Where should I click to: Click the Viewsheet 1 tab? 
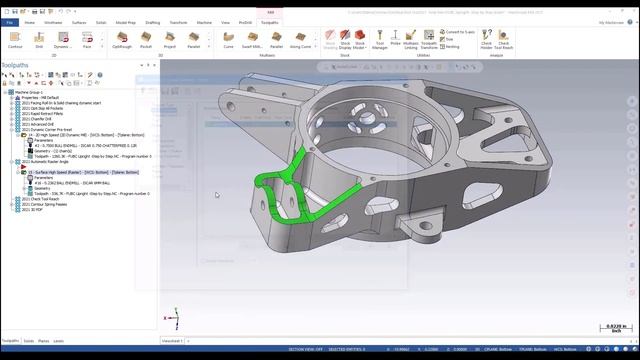coord(172,341)
